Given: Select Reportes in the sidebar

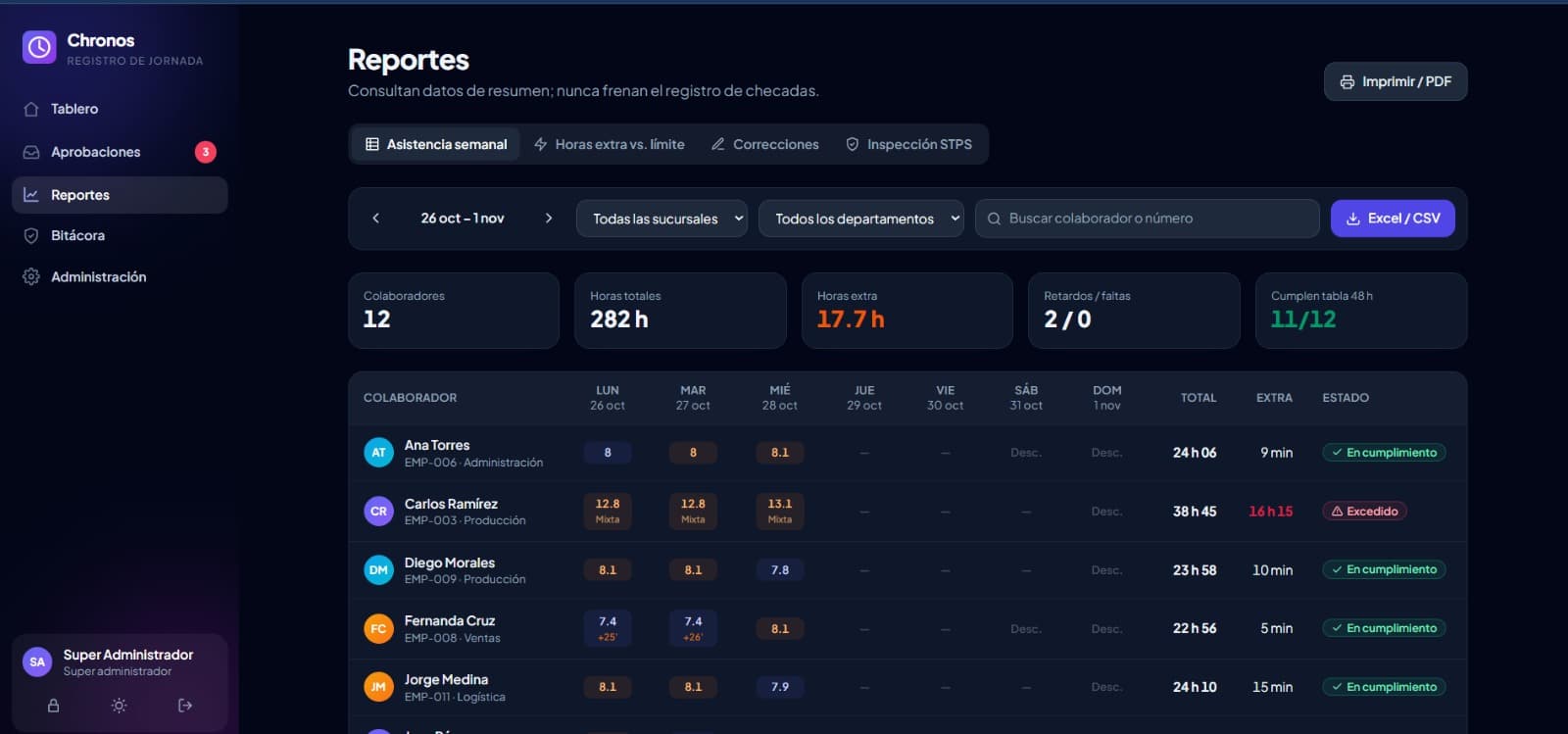Looking at the screenshot, I should click(120, 195).
